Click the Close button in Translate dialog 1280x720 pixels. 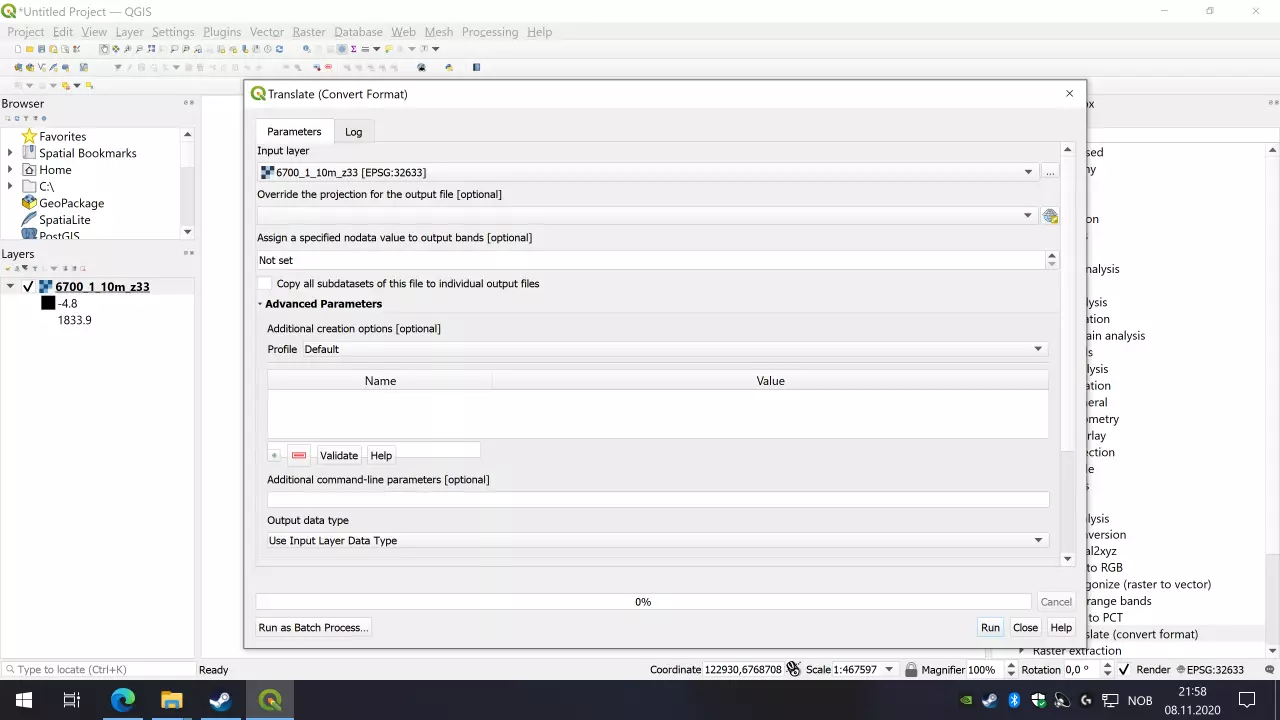[1025, 628]
